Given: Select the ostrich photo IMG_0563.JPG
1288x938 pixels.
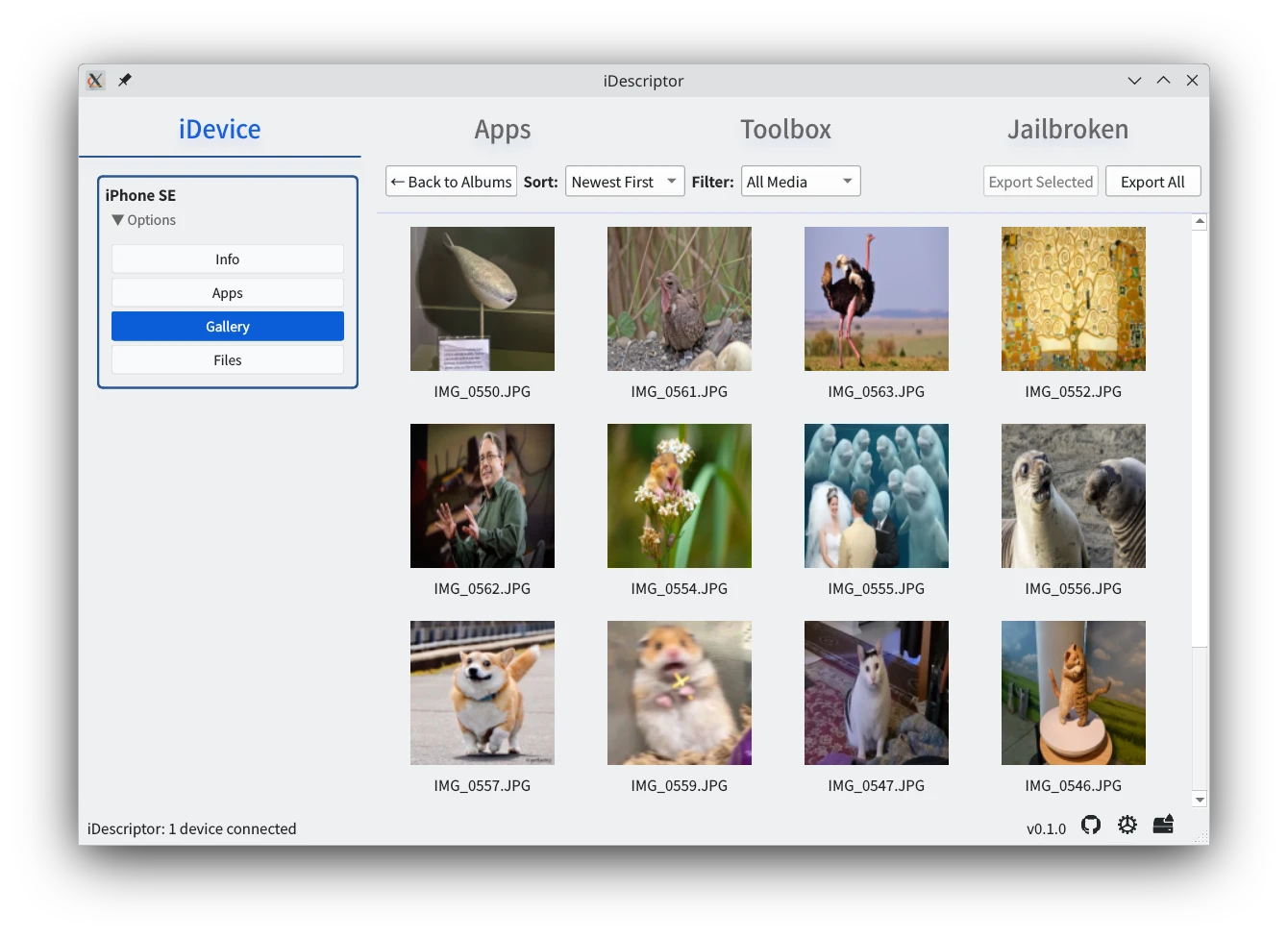Looking at the screenshot, I should [x=876, y=299].
